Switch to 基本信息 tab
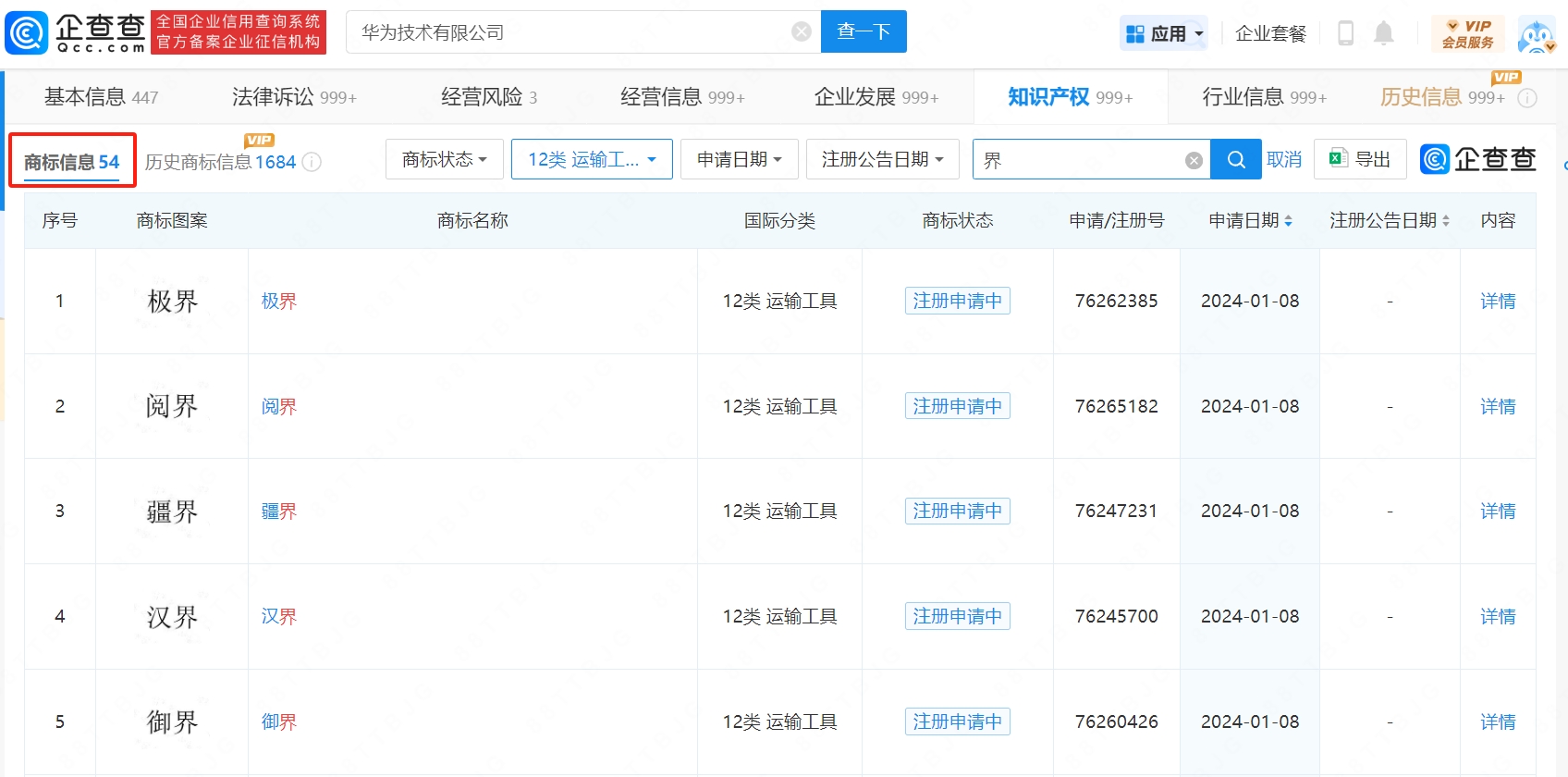 click(x=101, y=97)
